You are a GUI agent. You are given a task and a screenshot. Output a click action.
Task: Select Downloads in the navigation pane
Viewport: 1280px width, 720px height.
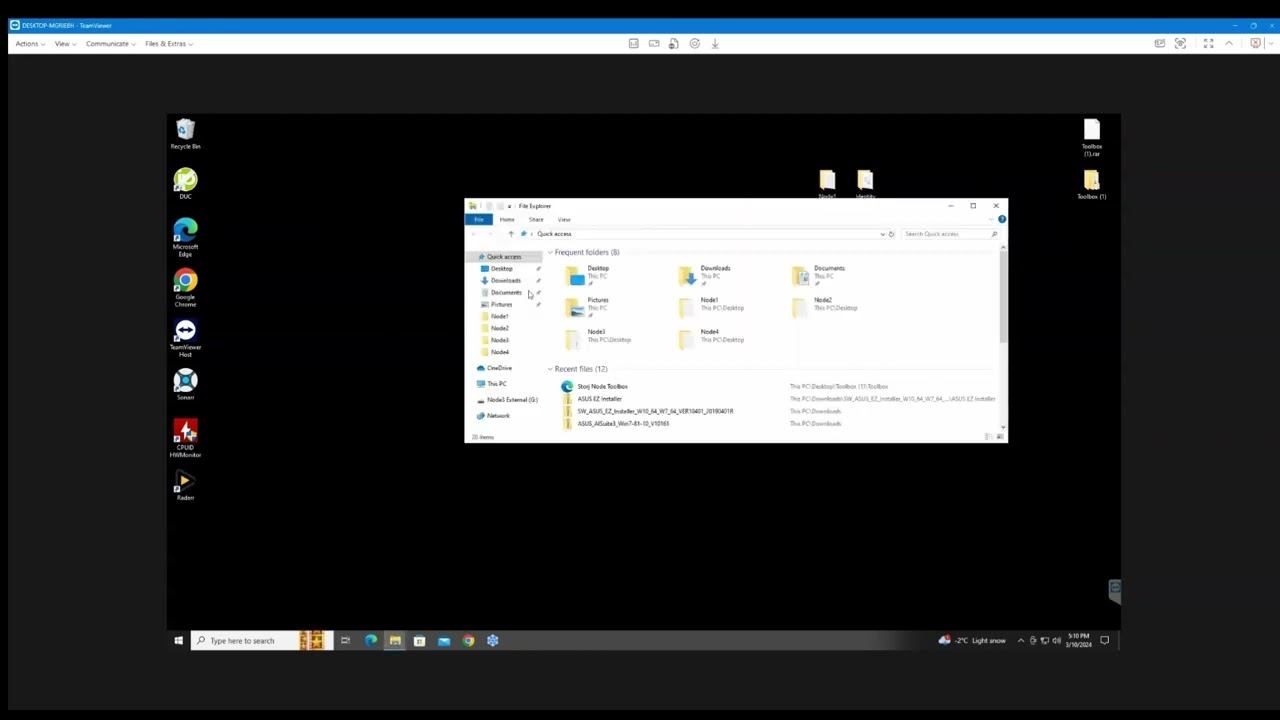click(x=505, y=281)
